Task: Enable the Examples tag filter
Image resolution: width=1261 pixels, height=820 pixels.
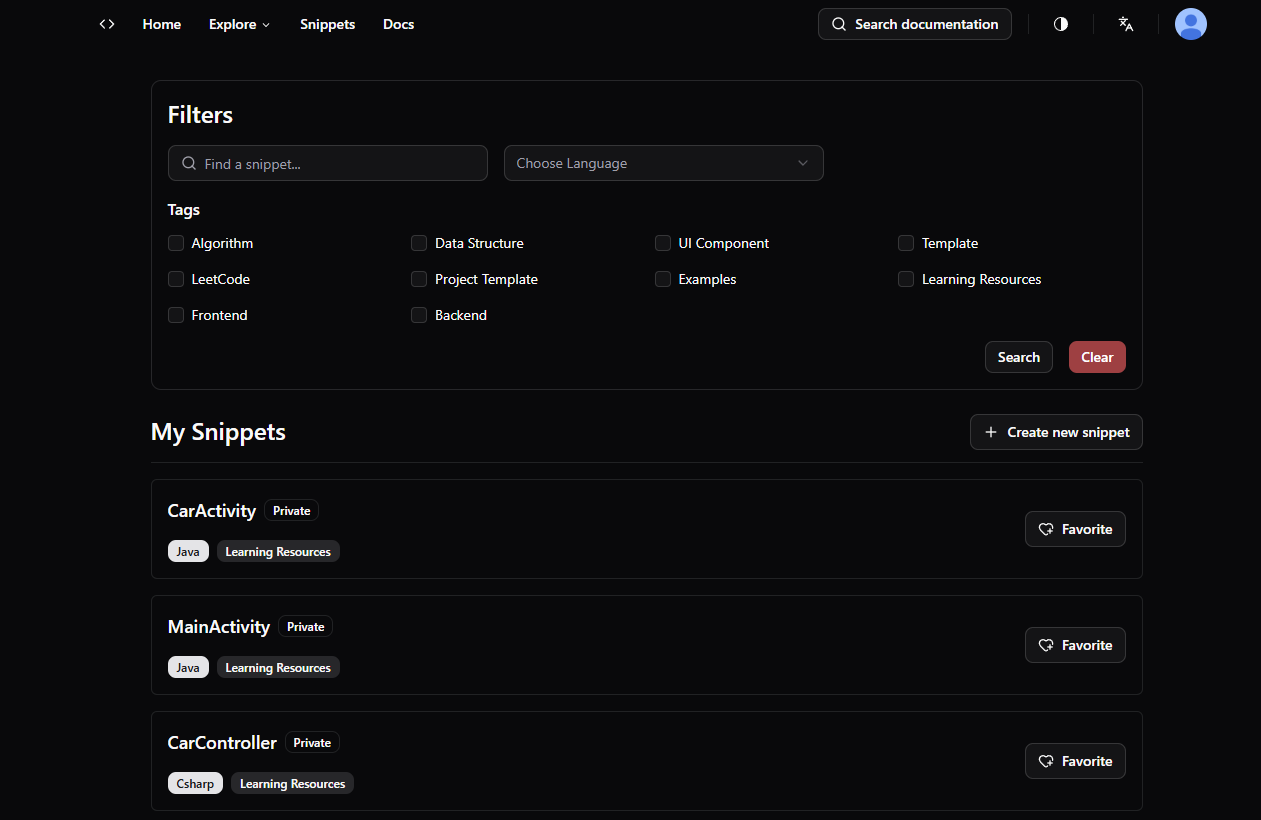Action: [663, 279]
